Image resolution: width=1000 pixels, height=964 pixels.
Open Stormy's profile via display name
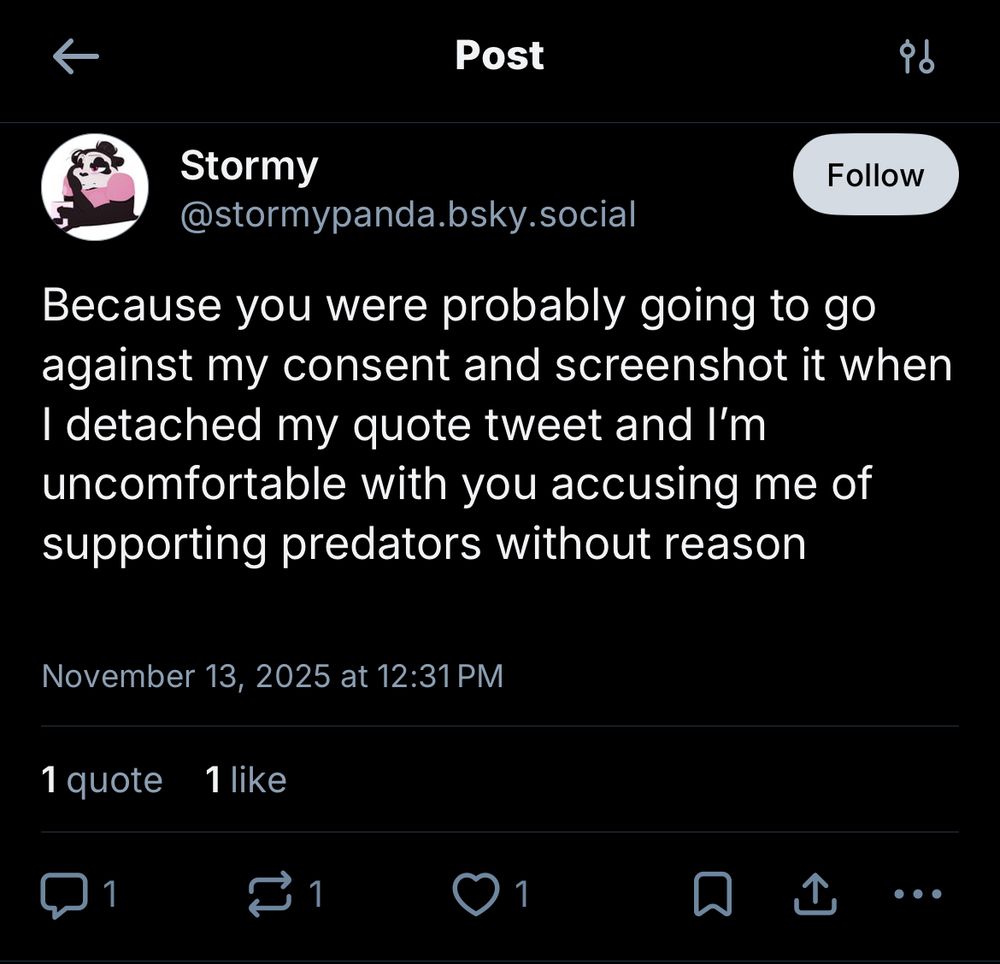[248, 165]
